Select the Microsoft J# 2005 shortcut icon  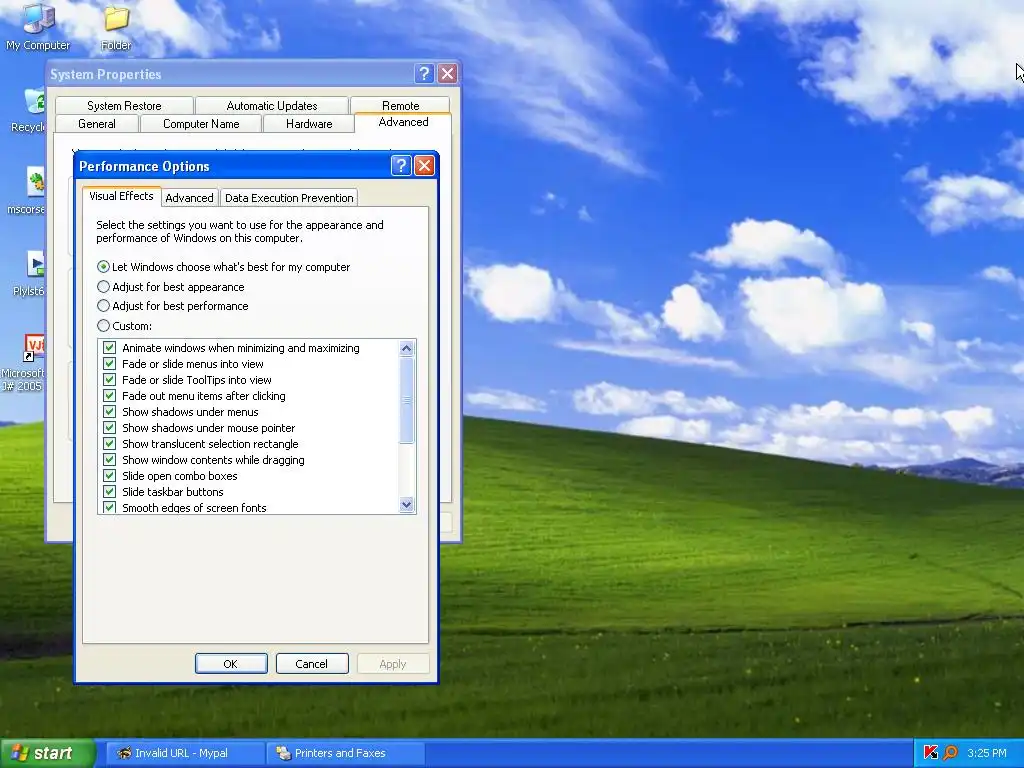click(x=25, y=362)
